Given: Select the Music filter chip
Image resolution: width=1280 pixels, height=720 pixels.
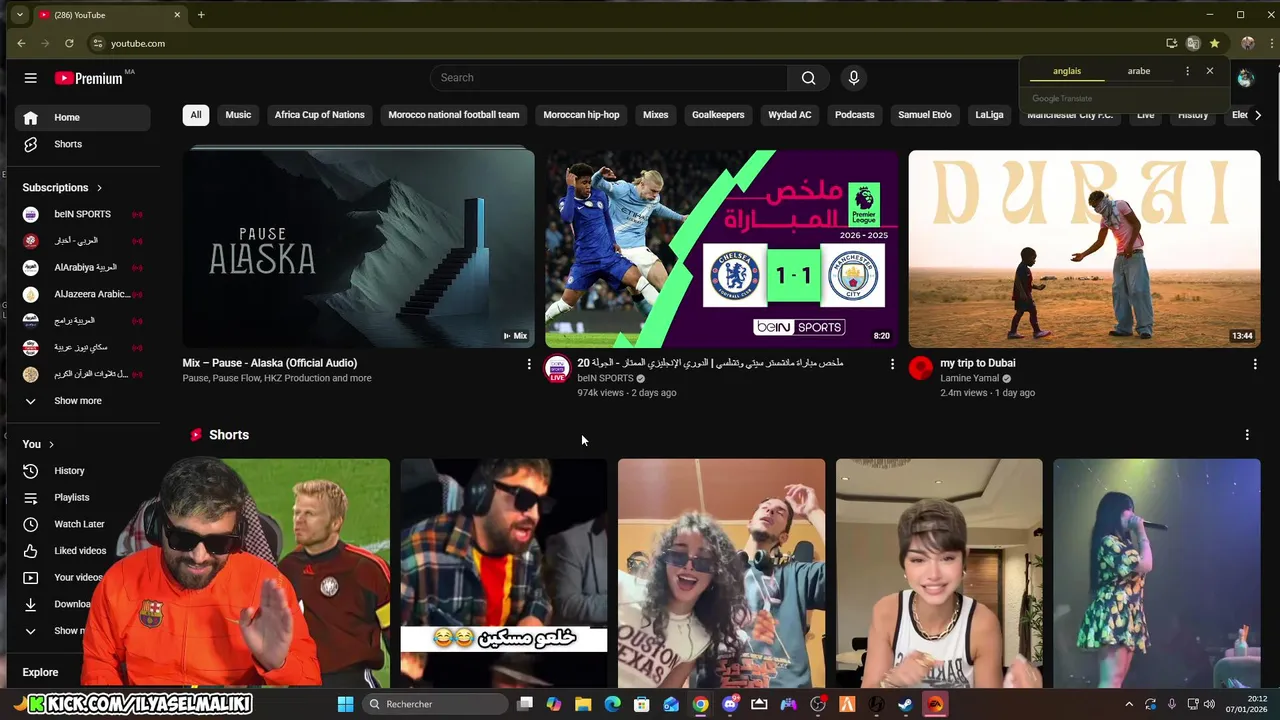Looking at the screenshot, I should [238, 115].
